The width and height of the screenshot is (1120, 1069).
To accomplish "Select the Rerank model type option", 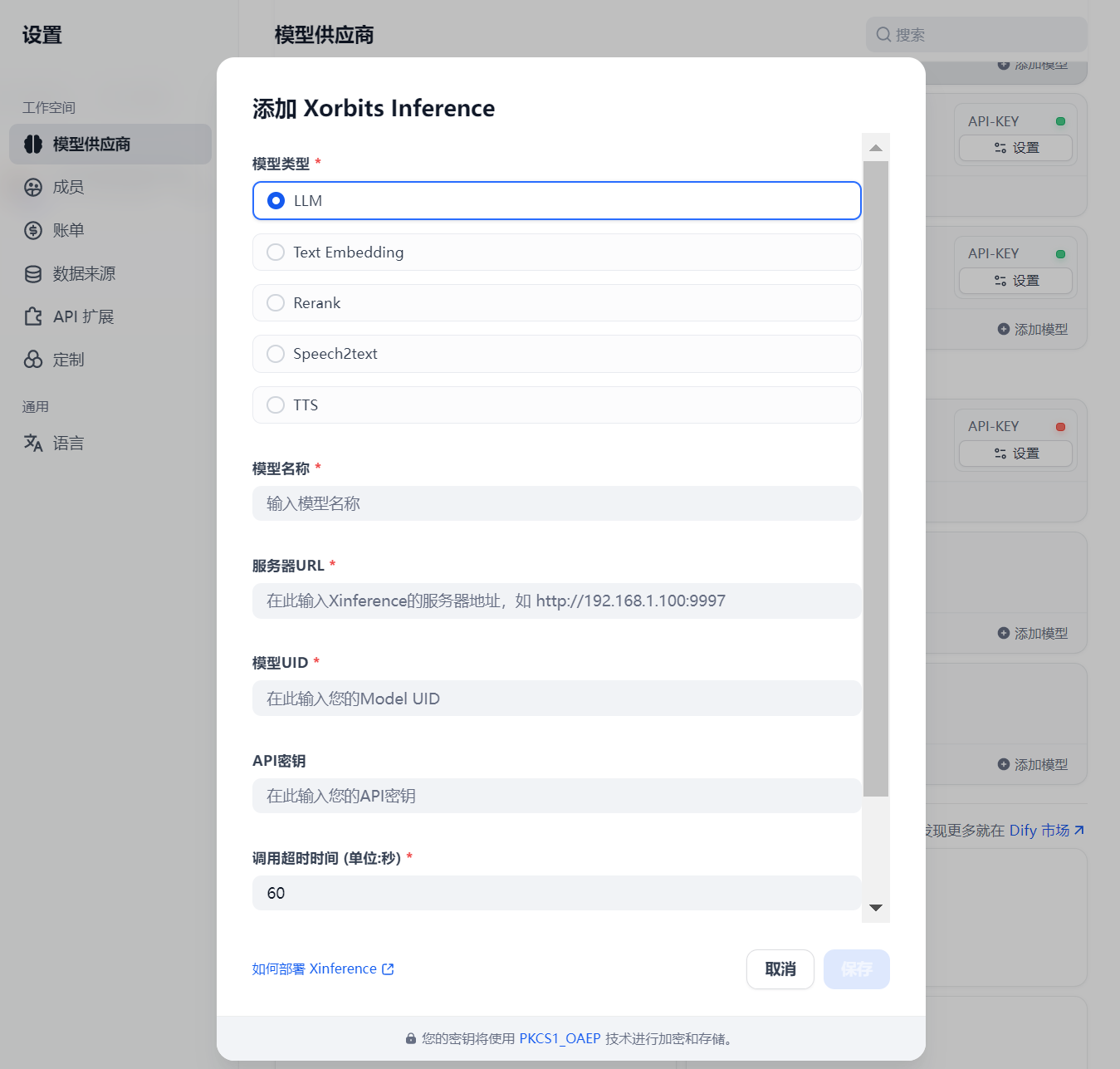I will tap(556, 303).
